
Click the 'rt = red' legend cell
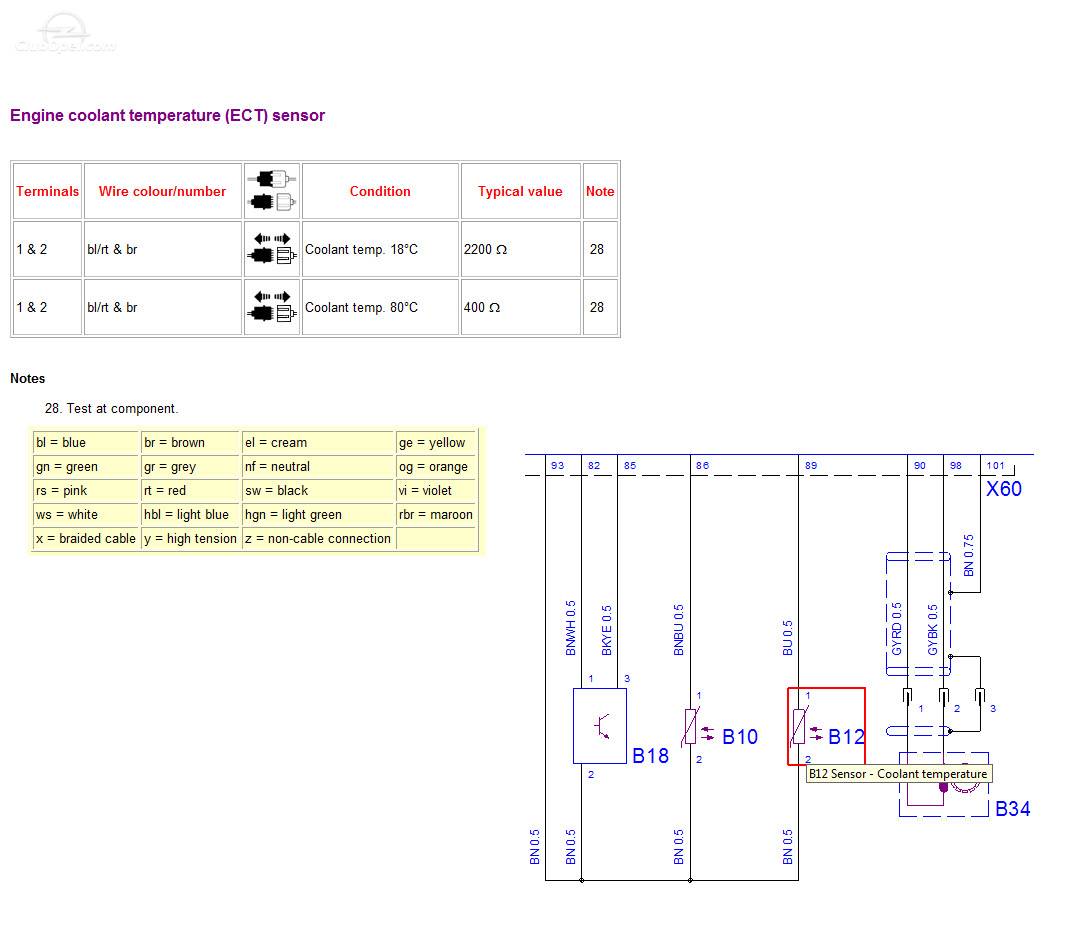click(191, 491)
